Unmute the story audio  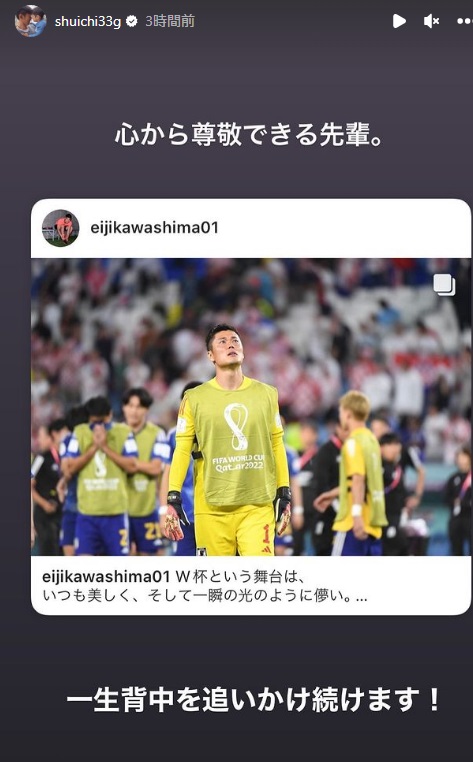pyautogui.click(x=431, y=21)
